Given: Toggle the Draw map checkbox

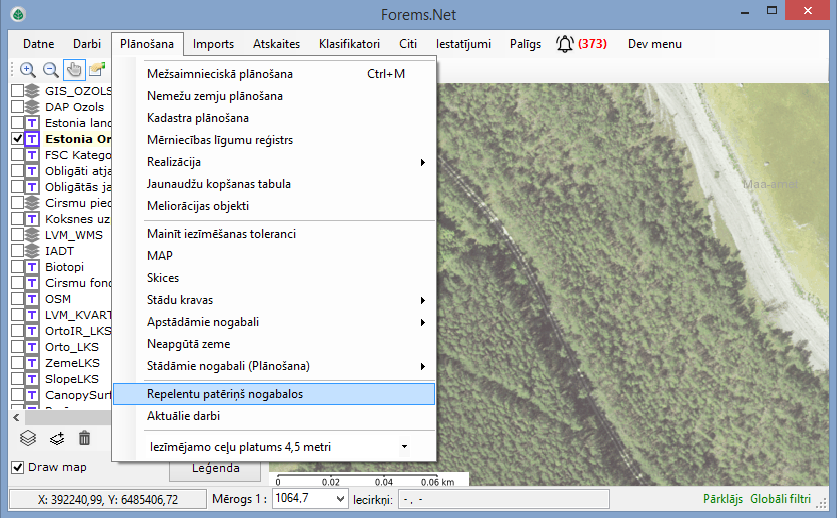Looking at the screenshot, I should 18,467.
